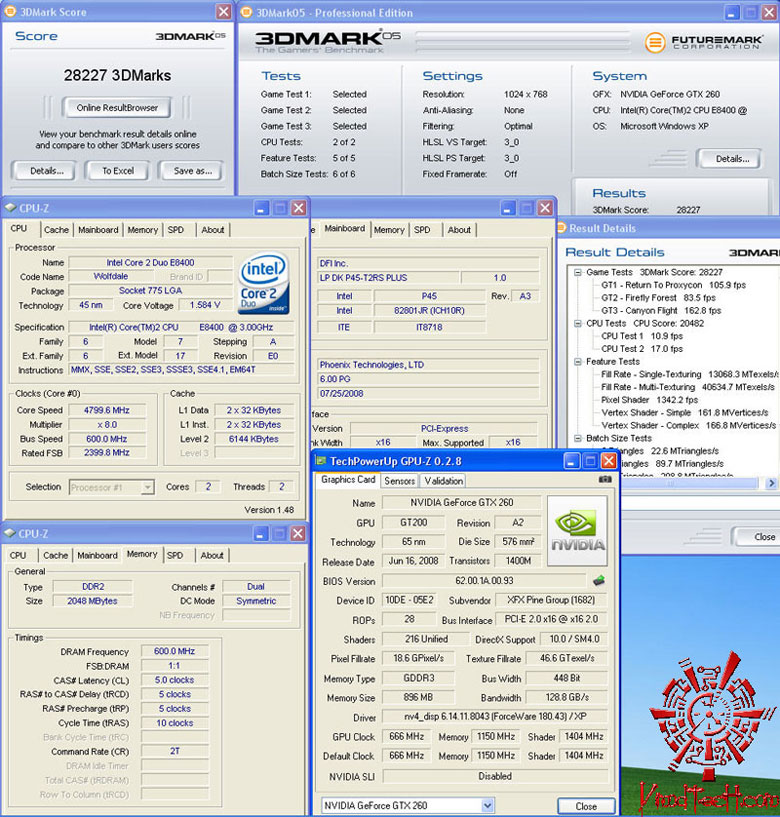Minimize the CPU-Z Mainboard window
Image resolution: width=780 pixels, height=817 pixels.
coord(508,208)
